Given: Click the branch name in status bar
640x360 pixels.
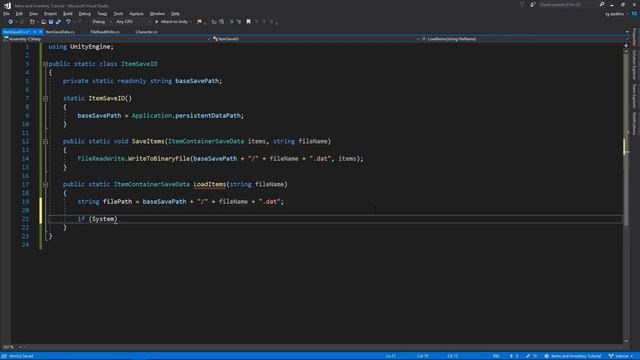Looking at the screenshot, I should (x=621, y=356).
